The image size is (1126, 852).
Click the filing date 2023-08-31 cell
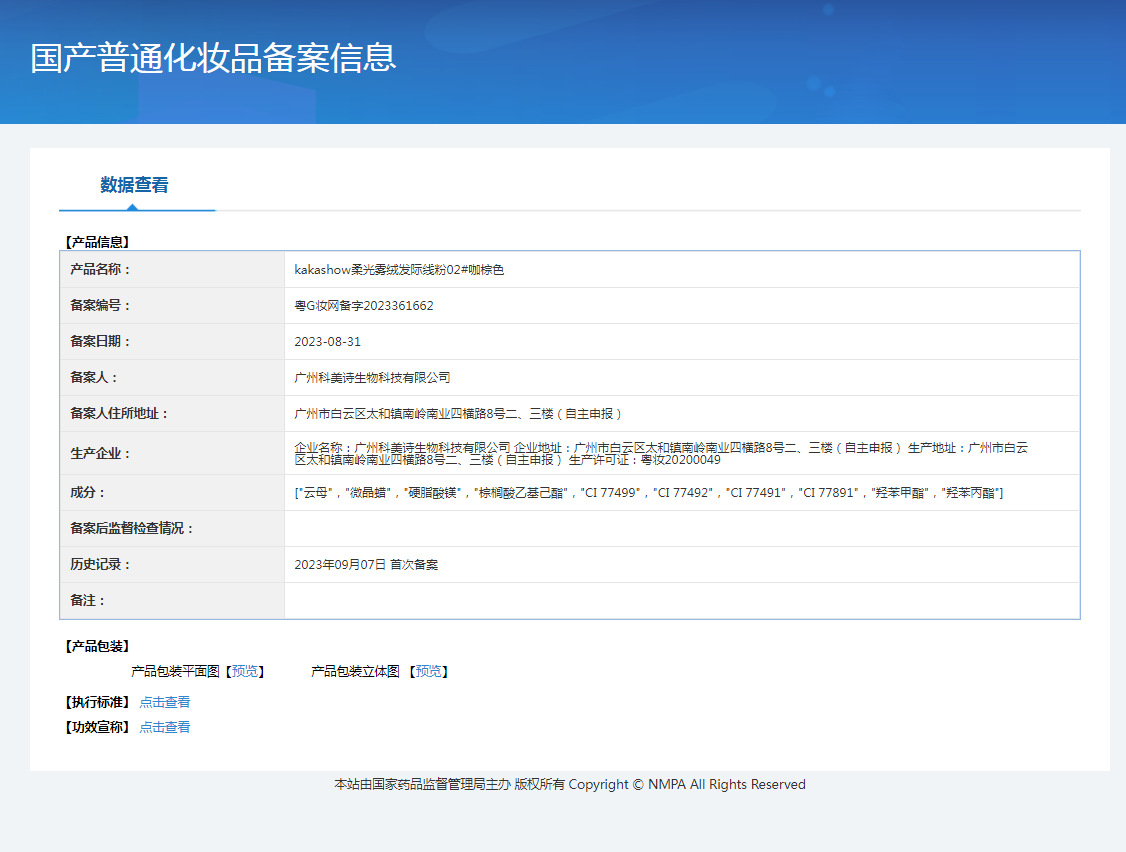pos(327,342)
